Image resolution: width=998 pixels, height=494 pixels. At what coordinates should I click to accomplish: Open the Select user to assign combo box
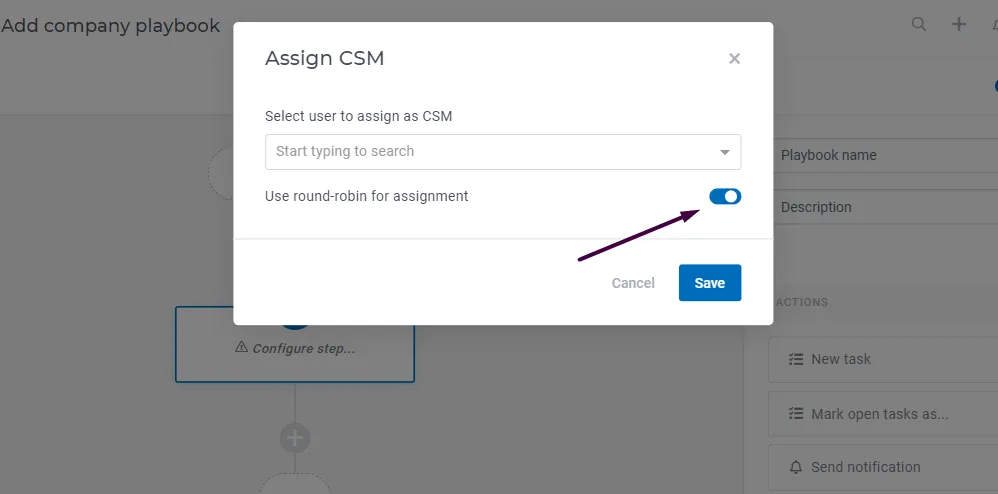503,152
